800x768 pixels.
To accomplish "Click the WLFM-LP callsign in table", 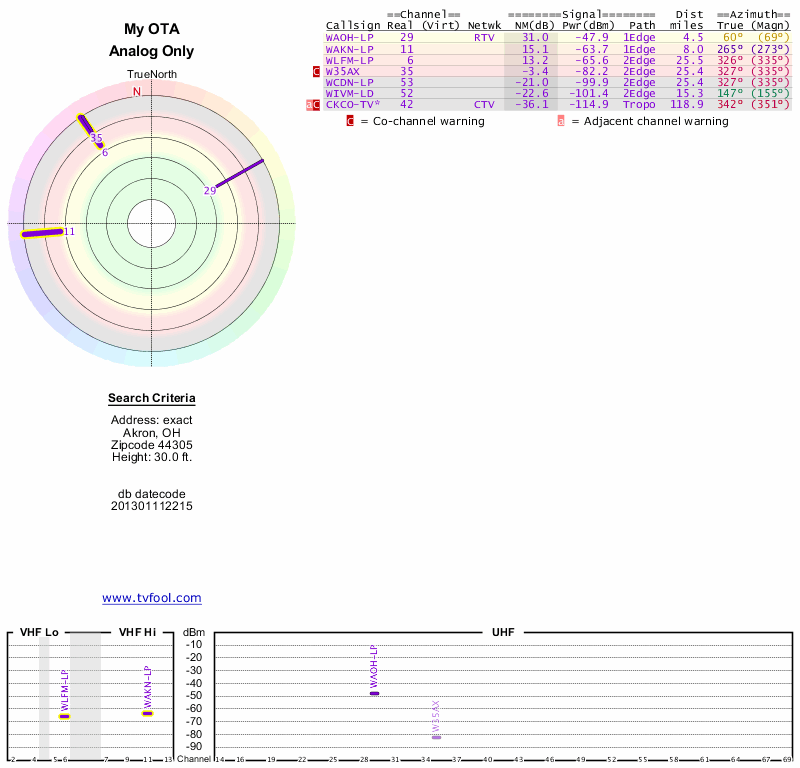I will [349, 60].
